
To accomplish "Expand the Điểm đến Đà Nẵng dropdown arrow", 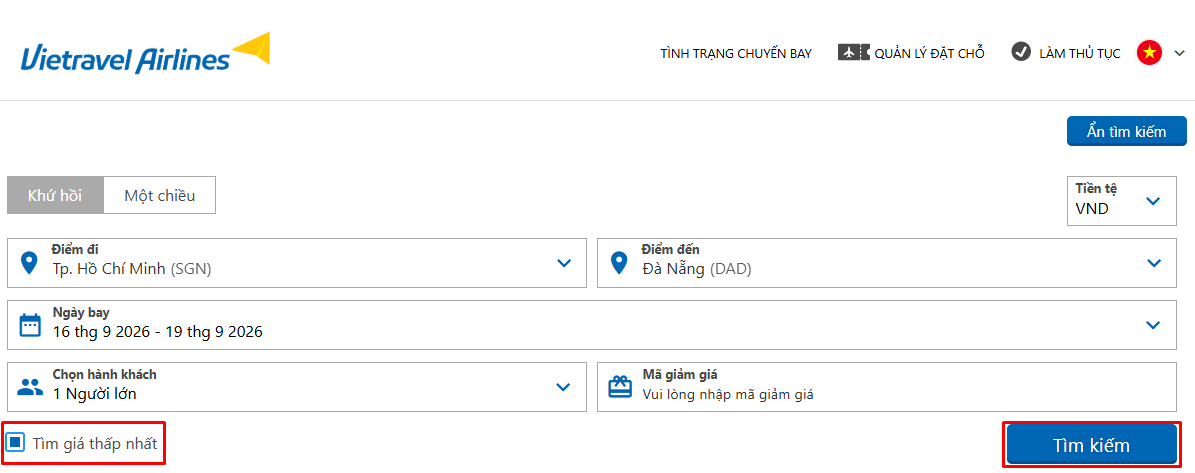I will [x=1153, y=263].
